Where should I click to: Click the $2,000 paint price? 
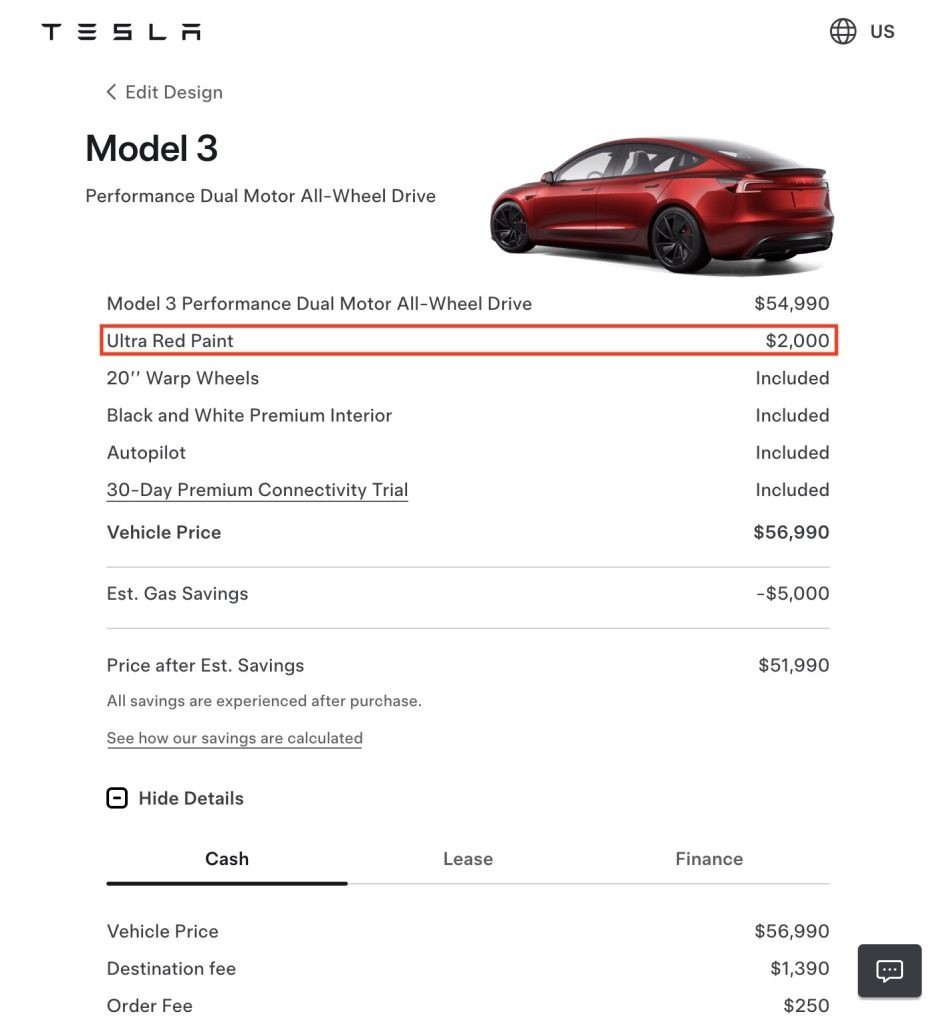coord(797,341)
